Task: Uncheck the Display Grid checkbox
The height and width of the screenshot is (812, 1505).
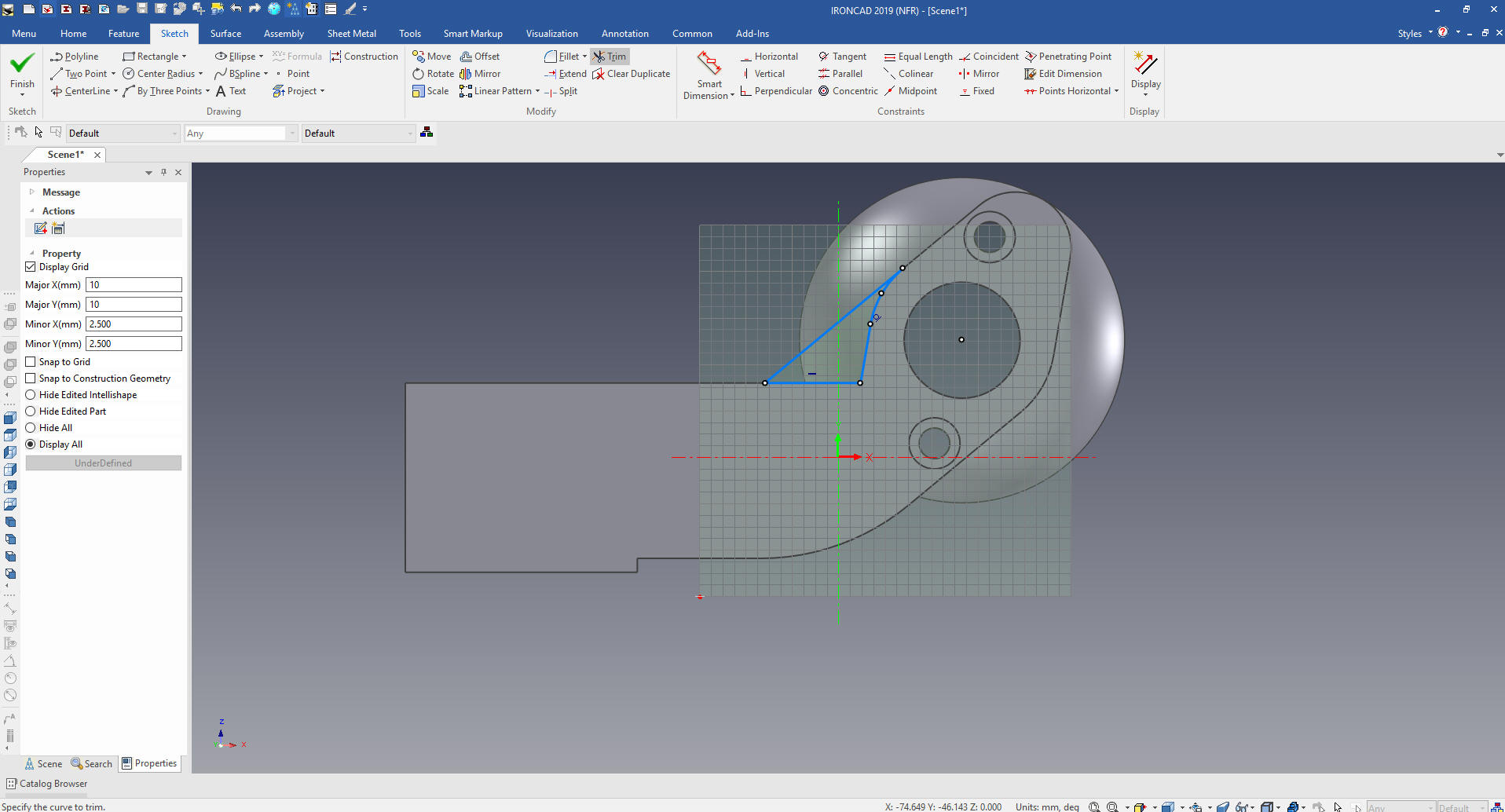Action: [31, 267]
